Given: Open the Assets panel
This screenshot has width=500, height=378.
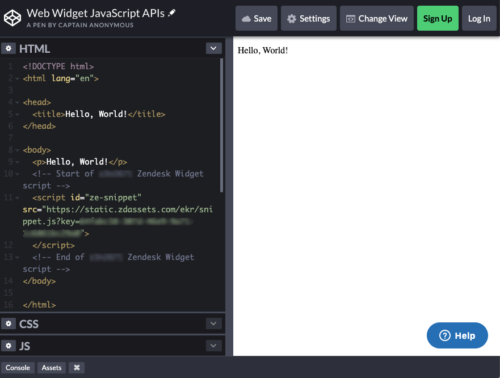Looking at the screenshot, I should click(52, 368).
